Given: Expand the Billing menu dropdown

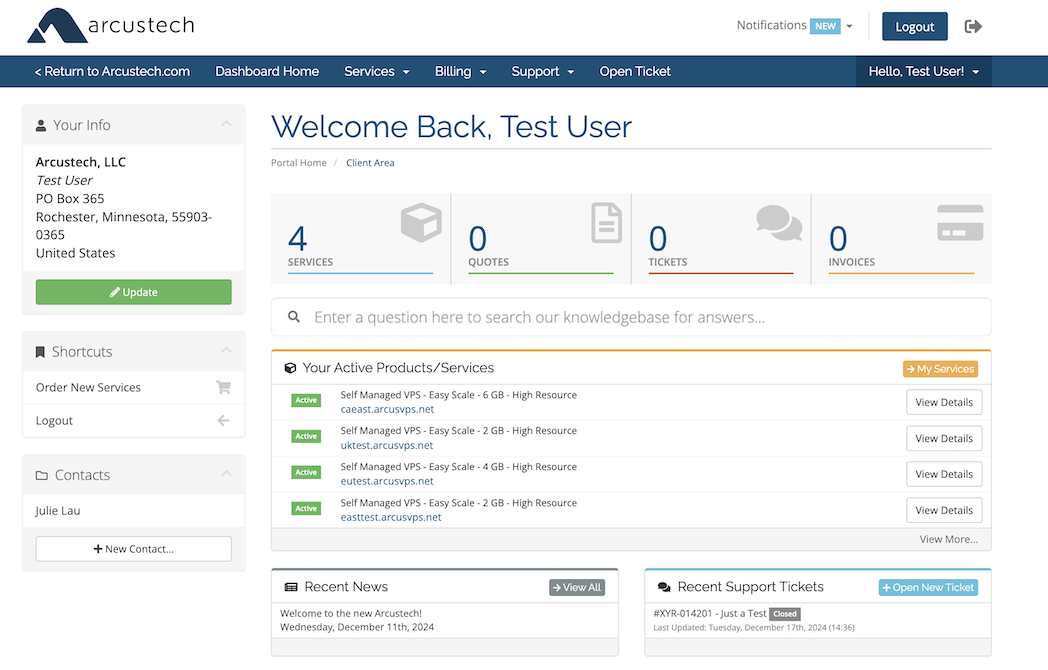Looking at the screenshot, I should [460, 72].
